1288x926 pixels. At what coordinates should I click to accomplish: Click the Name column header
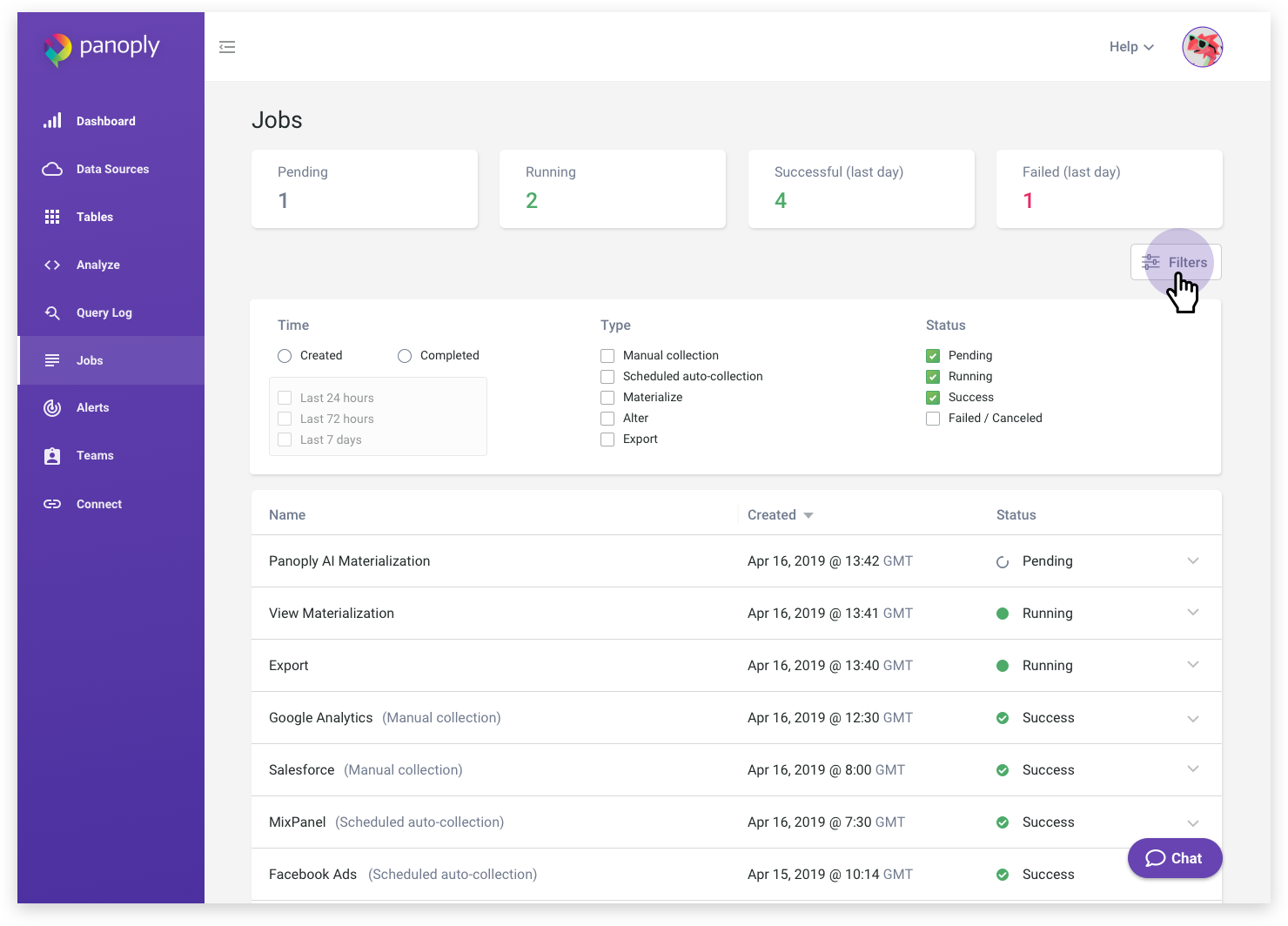click(287, 515)
